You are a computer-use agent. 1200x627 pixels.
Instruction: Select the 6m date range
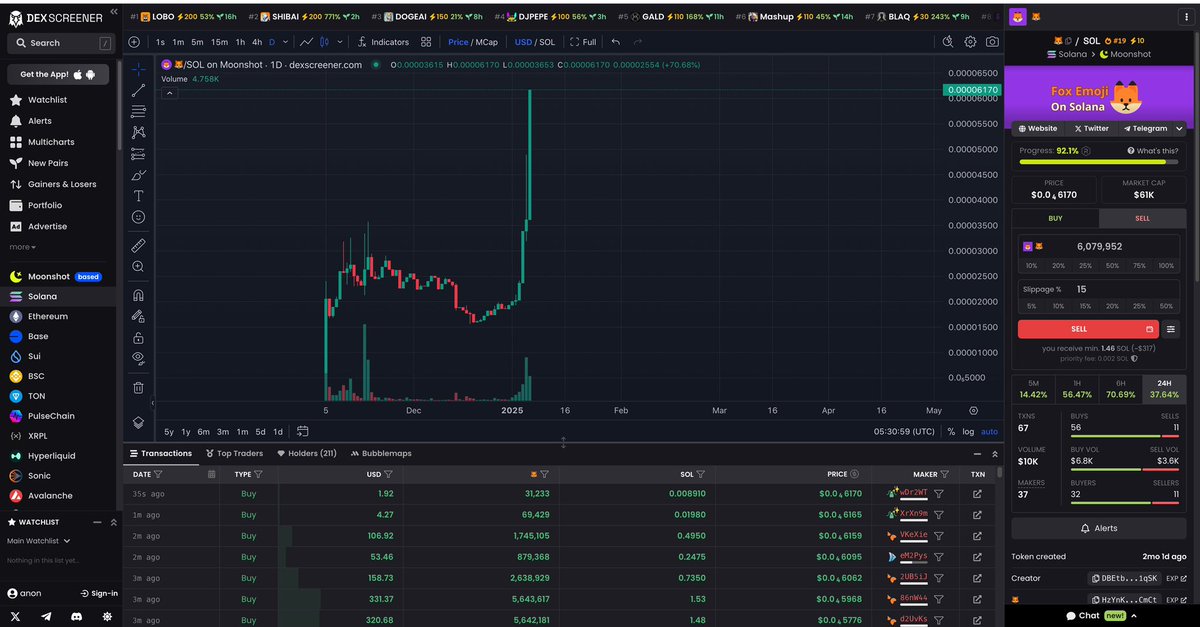[204, 431]
